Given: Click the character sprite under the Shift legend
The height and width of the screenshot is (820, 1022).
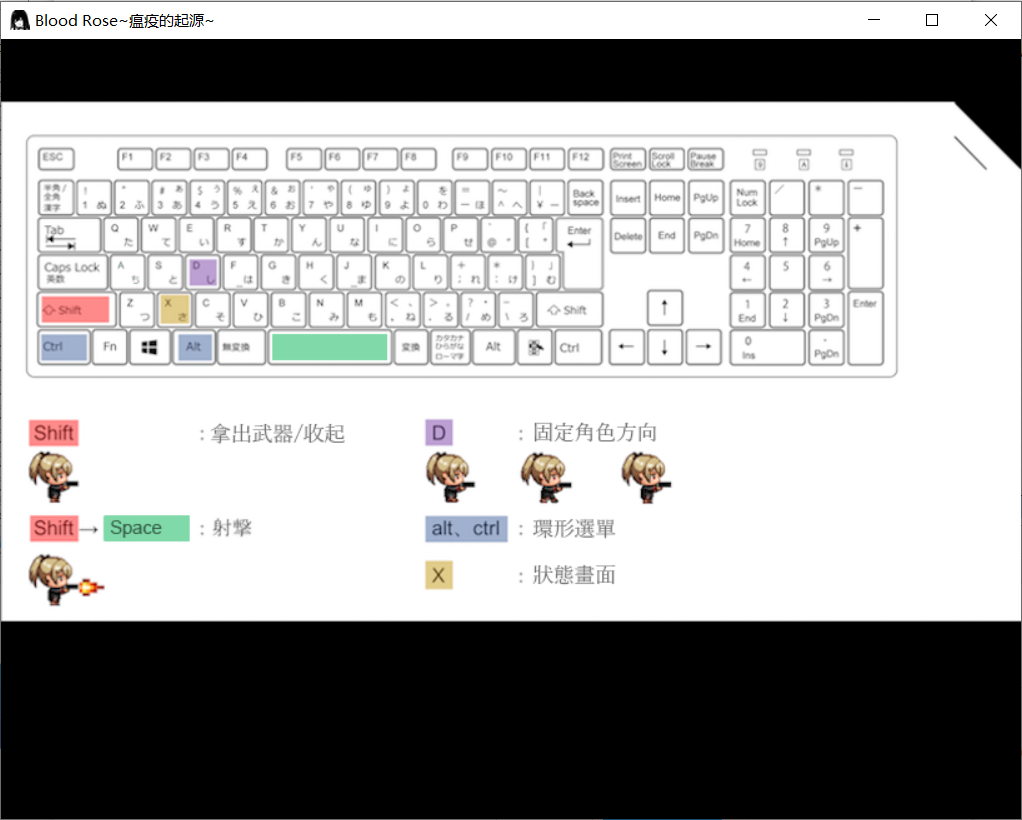Looking at the screenshot, I should pos(53,477).
